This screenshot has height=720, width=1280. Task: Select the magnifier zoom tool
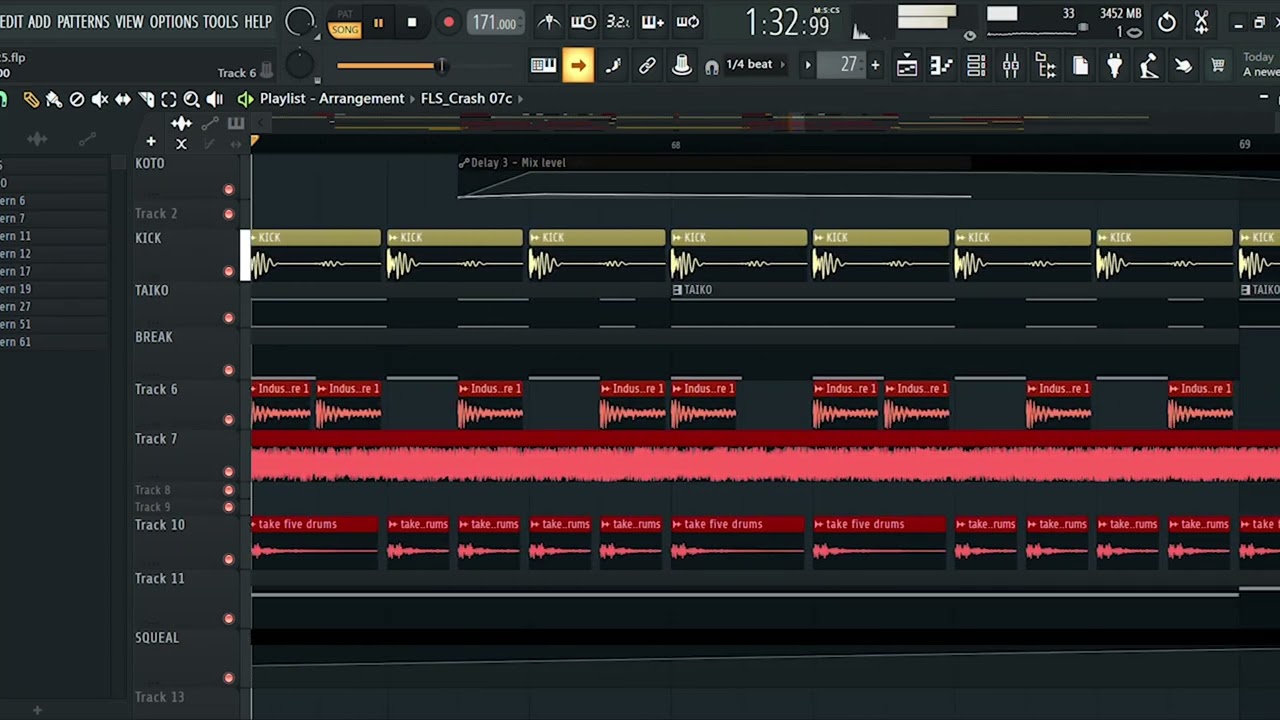click(191, 99)
